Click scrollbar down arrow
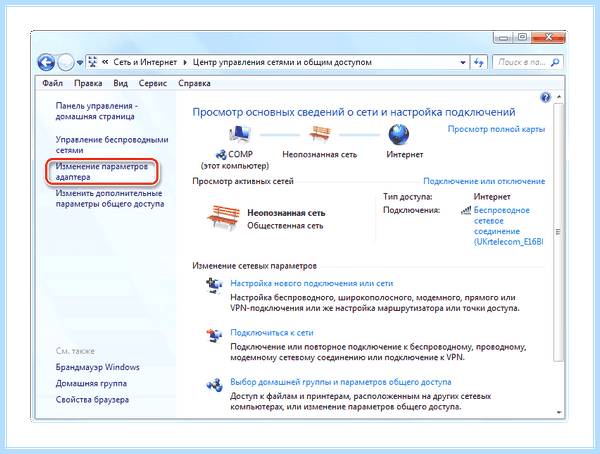 click(559, 412)
